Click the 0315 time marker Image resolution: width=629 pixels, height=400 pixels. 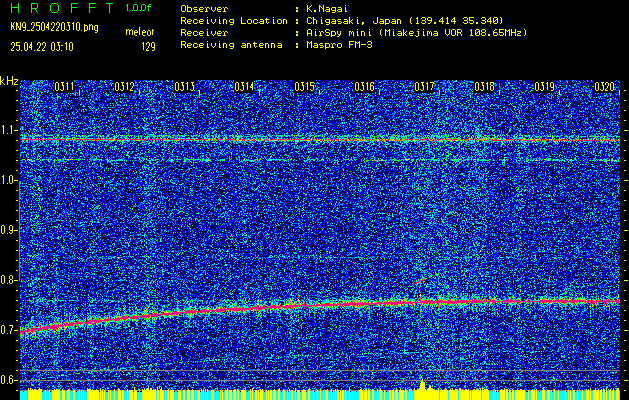tap(304, 87)
